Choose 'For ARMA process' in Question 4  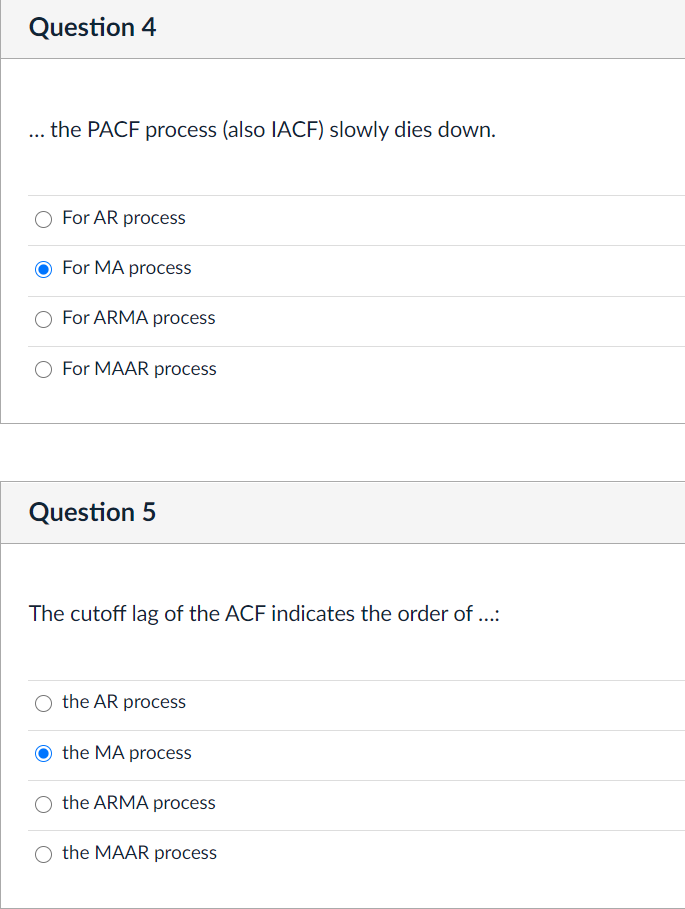43,319
